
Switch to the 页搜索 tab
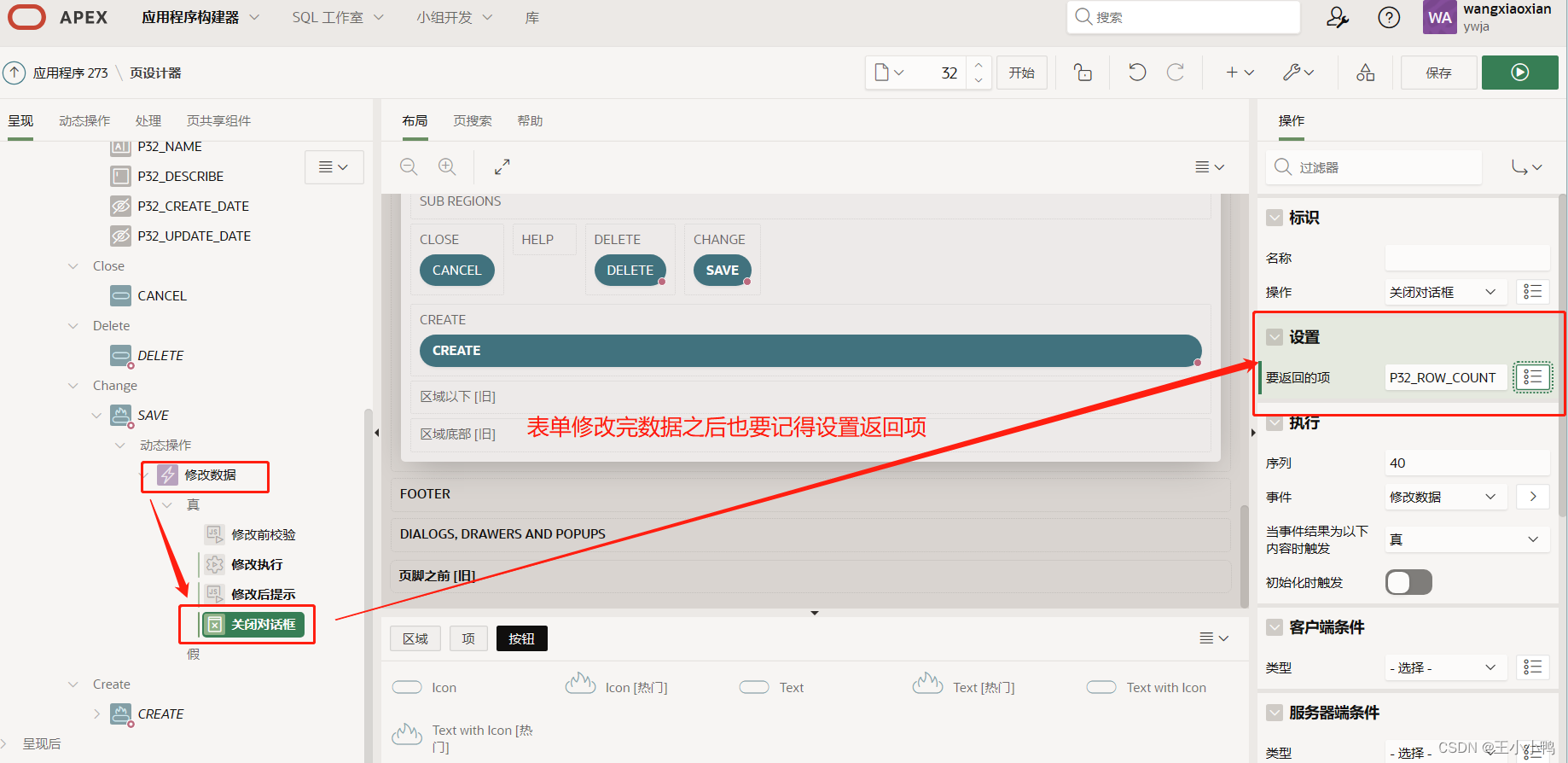pyautogui.click(x=473, y=121)
